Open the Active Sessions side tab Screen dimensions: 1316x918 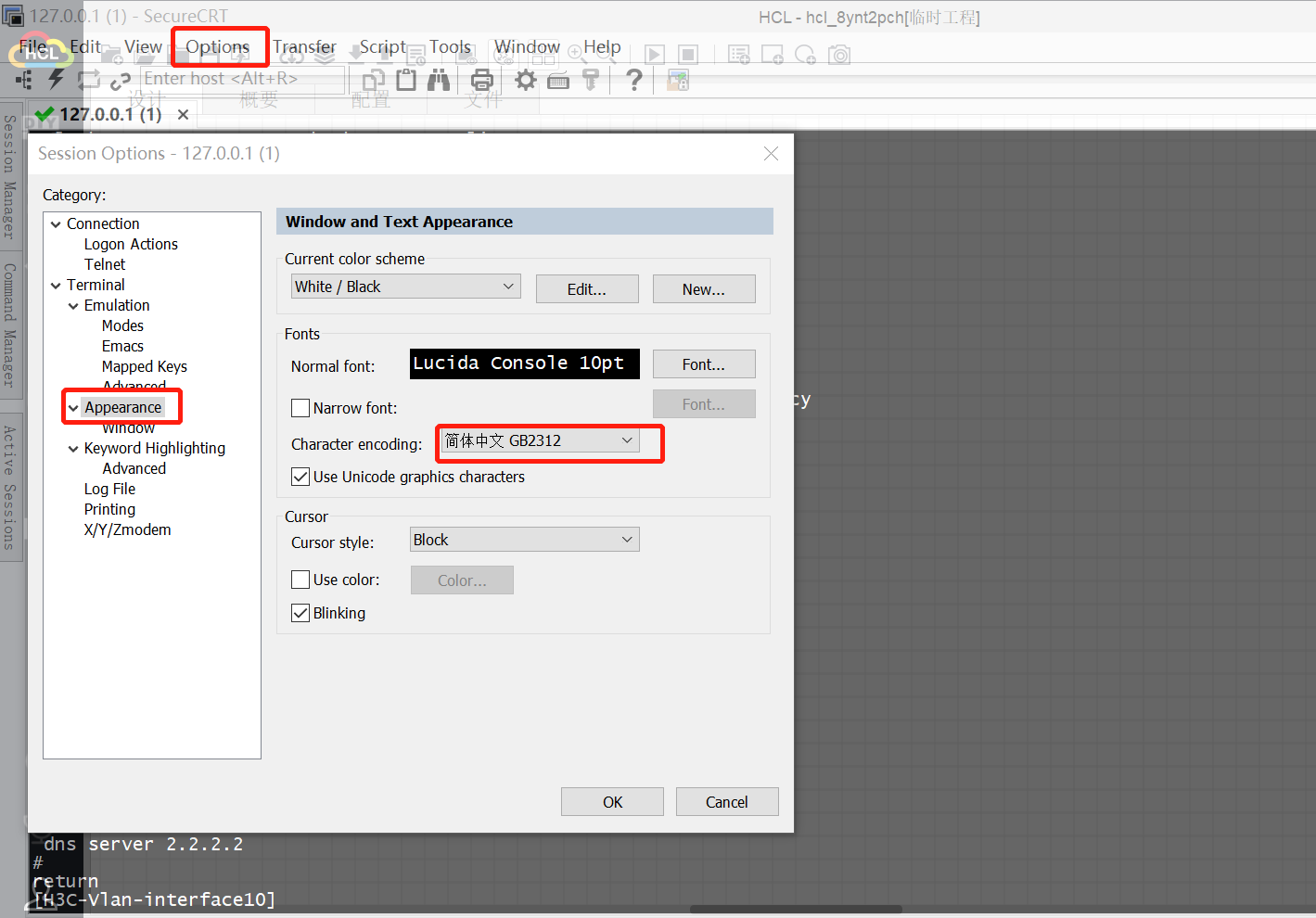pyautogui.click(x=9, y=488)
